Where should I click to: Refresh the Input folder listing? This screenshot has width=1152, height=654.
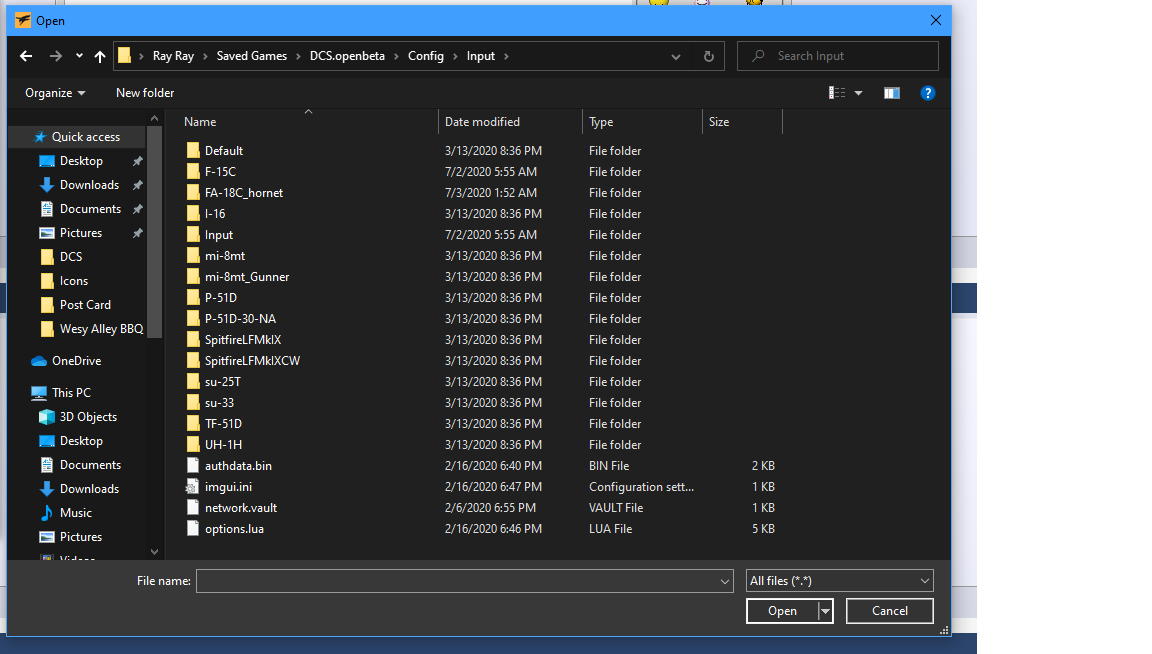pos(709,56)
